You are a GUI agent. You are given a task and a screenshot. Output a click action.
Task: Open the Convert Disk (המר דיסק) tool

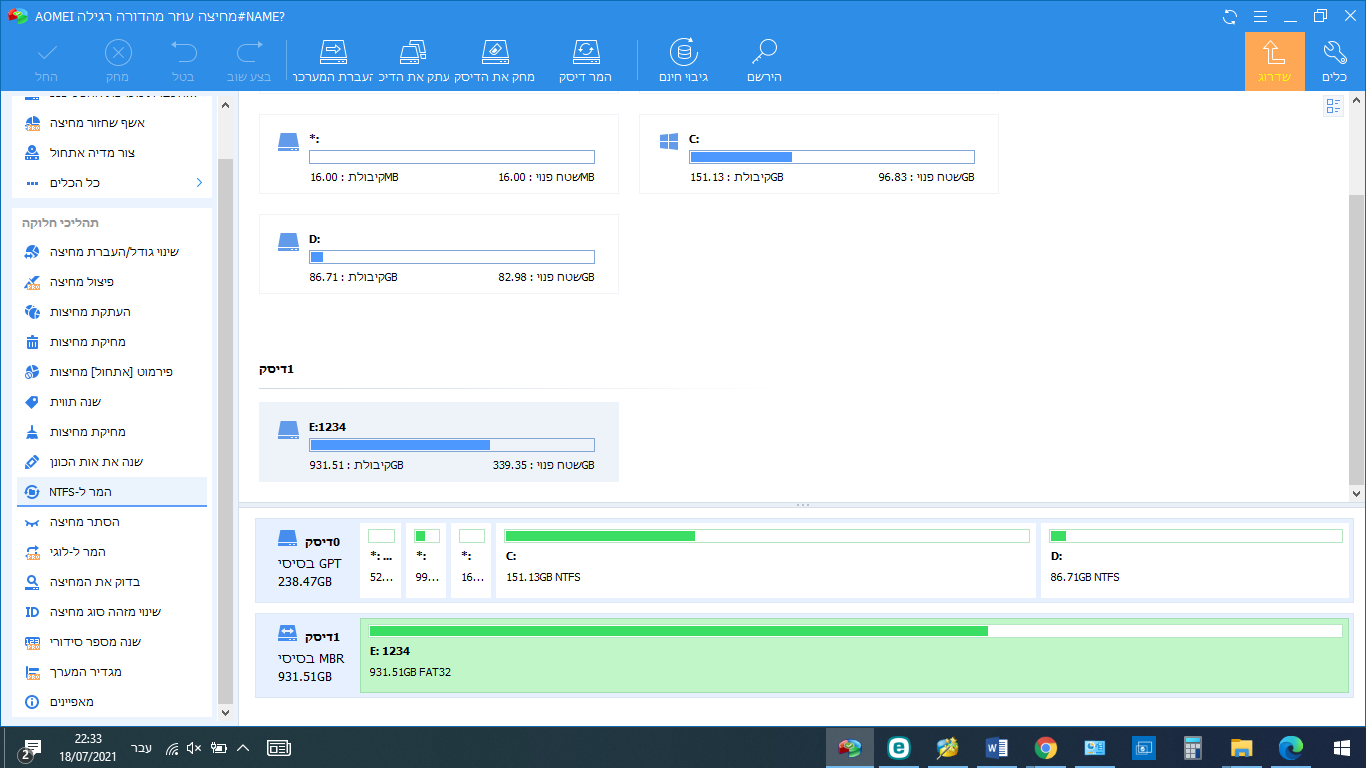(586, 61)
